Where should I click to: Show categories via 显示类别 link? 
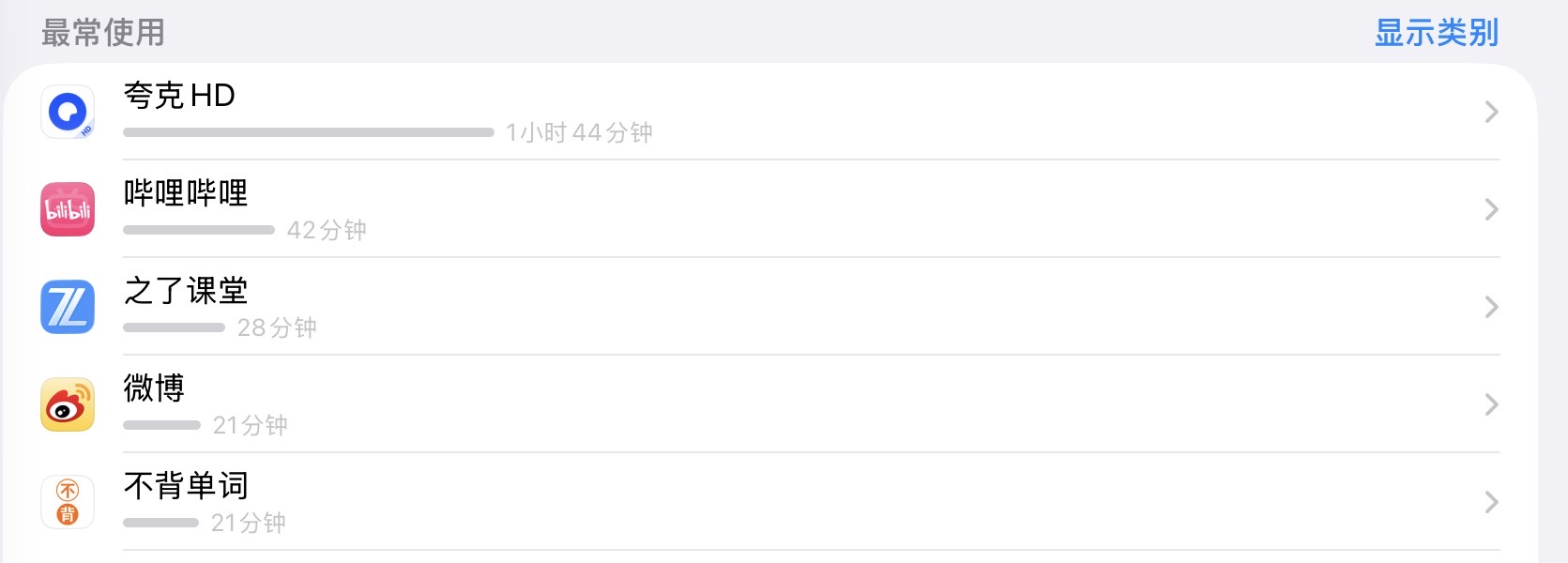tap(1436, 33)
